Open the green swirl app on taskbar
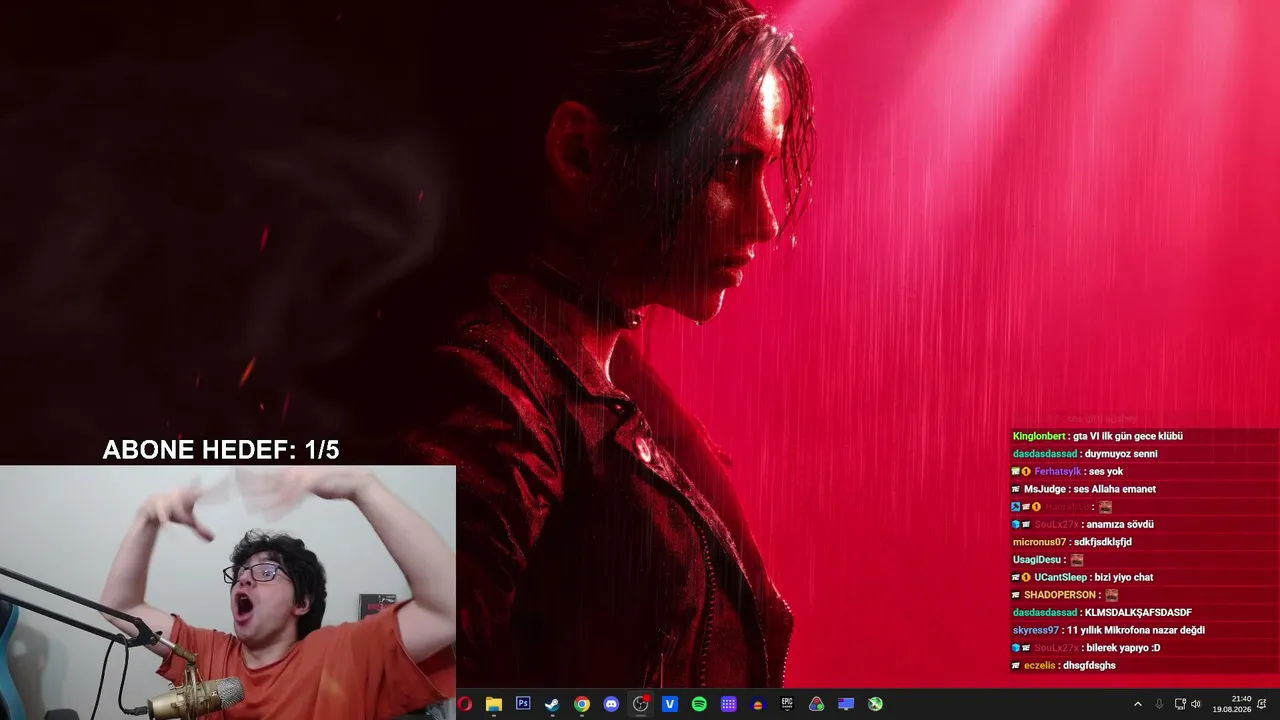1280x720 pixels. [876, 704]
